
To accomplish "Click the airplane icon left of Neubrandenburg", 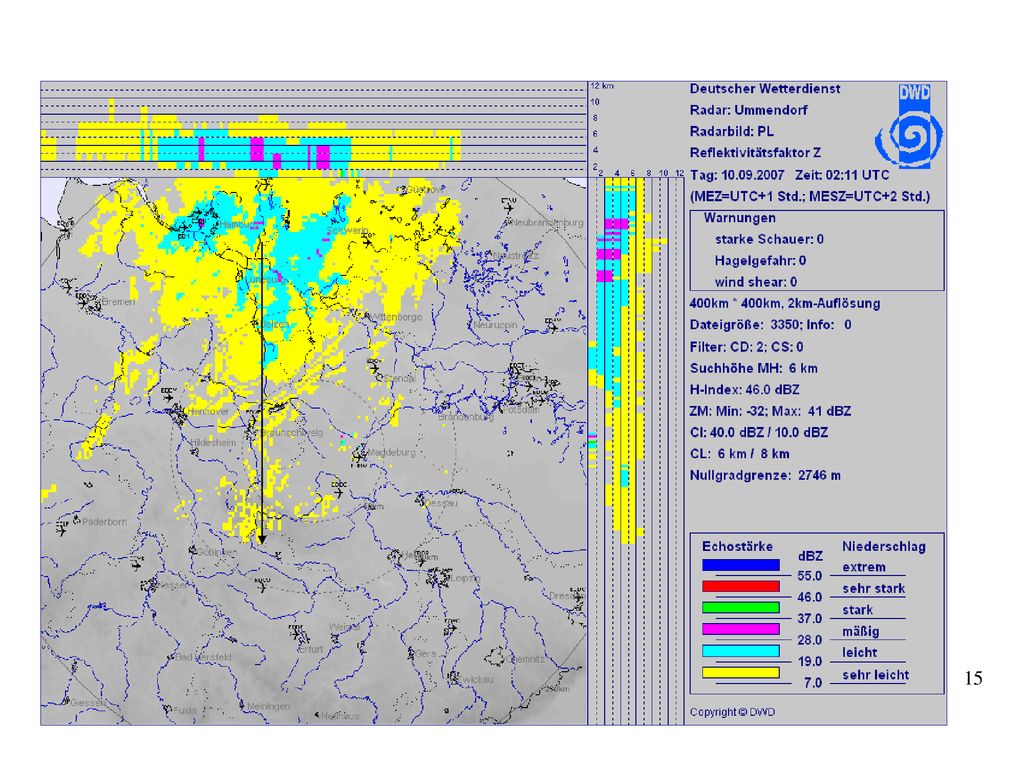I will point(508,206).
